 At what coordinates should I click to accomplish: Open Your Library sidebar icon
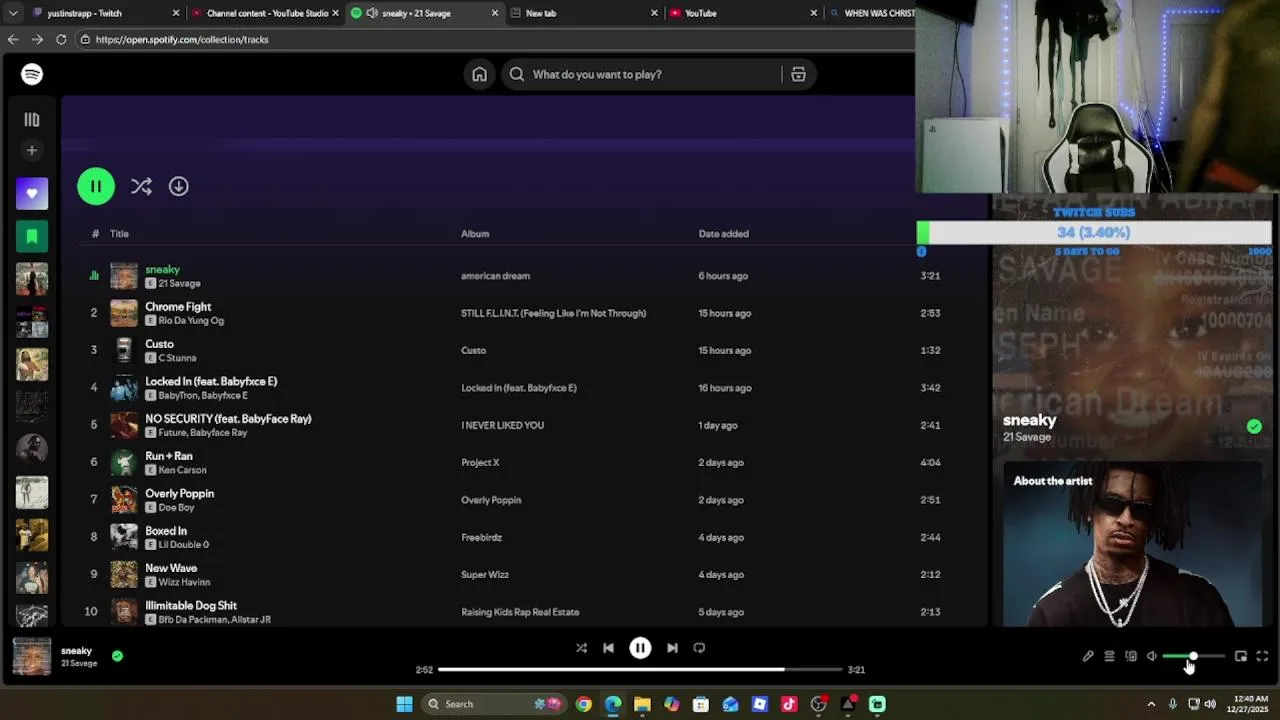[32, 120]
